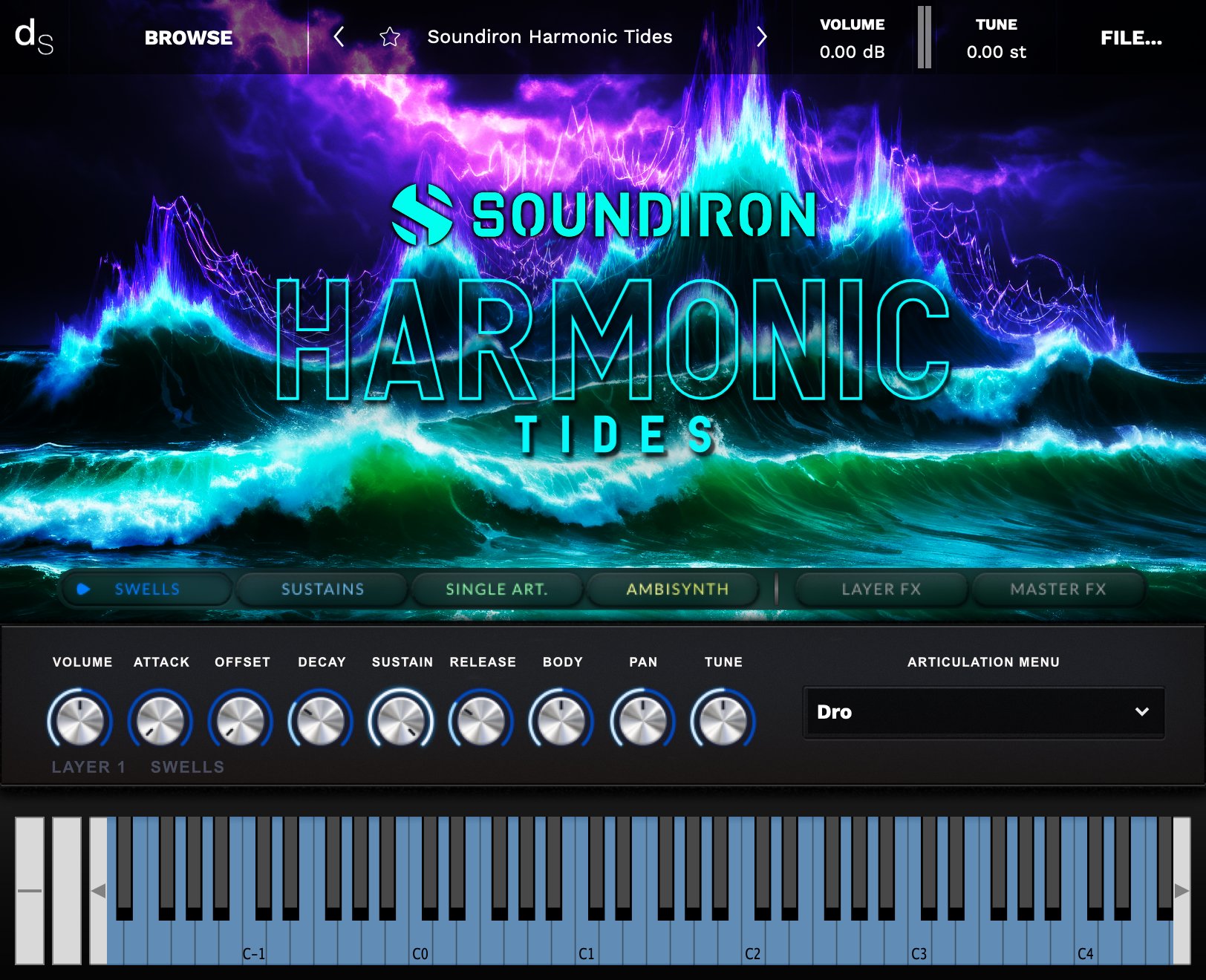This screenshot has height=980, width=1206.
Task: Switch to the SWELLS tab
Action: [146, 589]
